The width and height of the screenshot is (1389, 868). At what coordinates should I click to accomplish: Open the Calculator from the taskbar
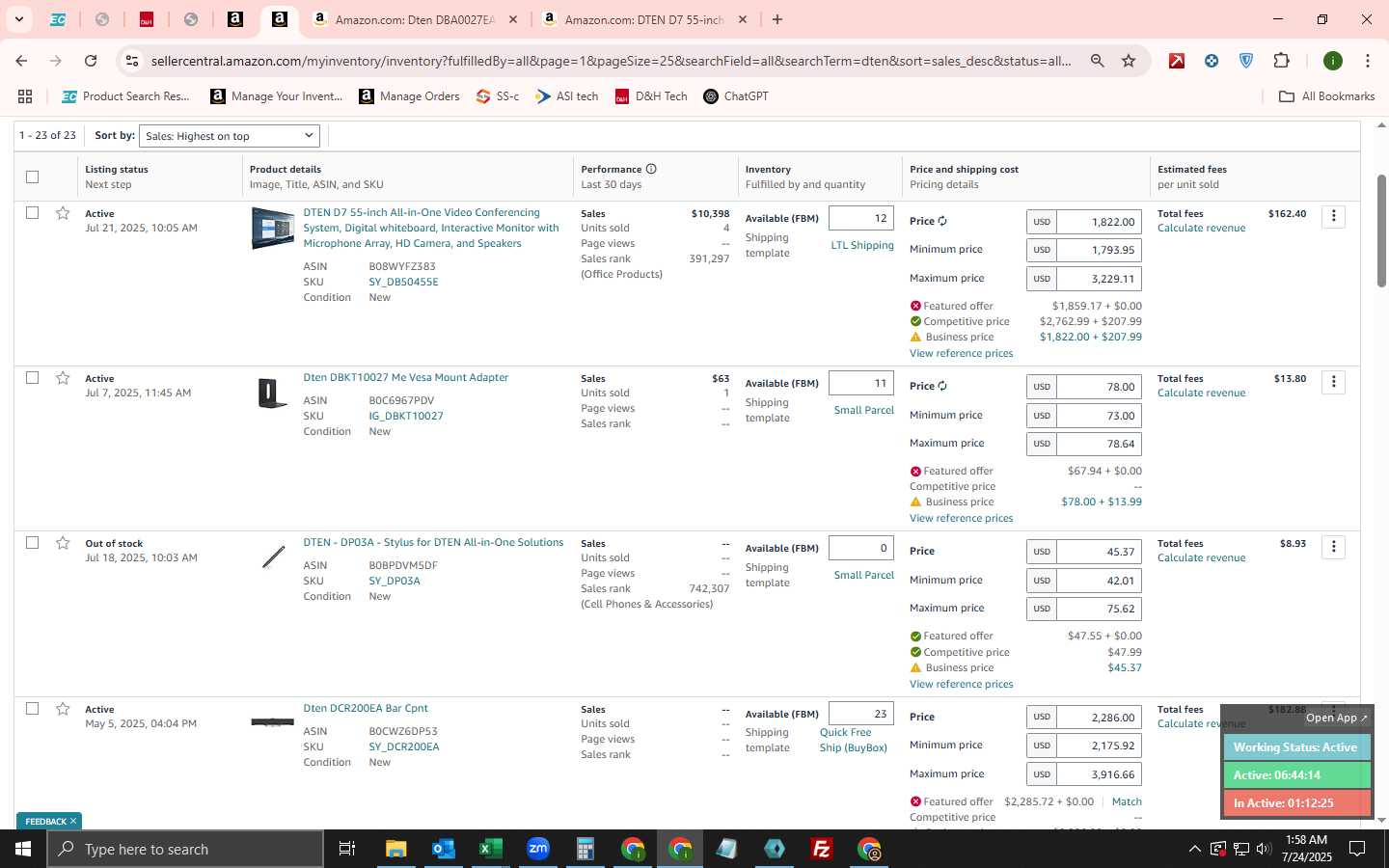click(585, 849)
